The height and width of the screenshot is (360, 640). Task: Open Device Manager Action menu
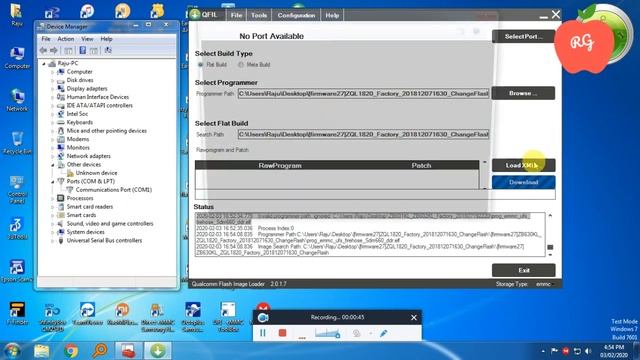click(66, 39)
